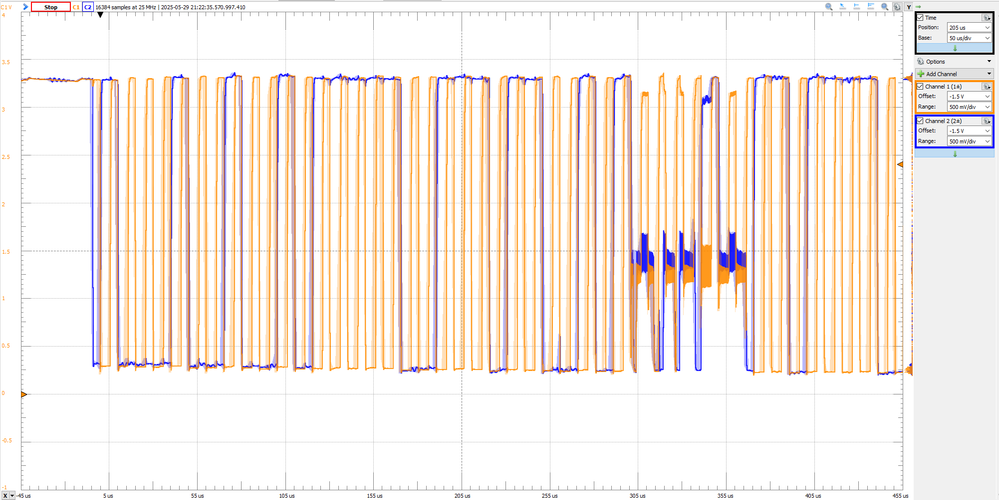Click the Channel 1 (1±) label
The width and height of the screenshot is (999, 500).
(x=944, y=86)
